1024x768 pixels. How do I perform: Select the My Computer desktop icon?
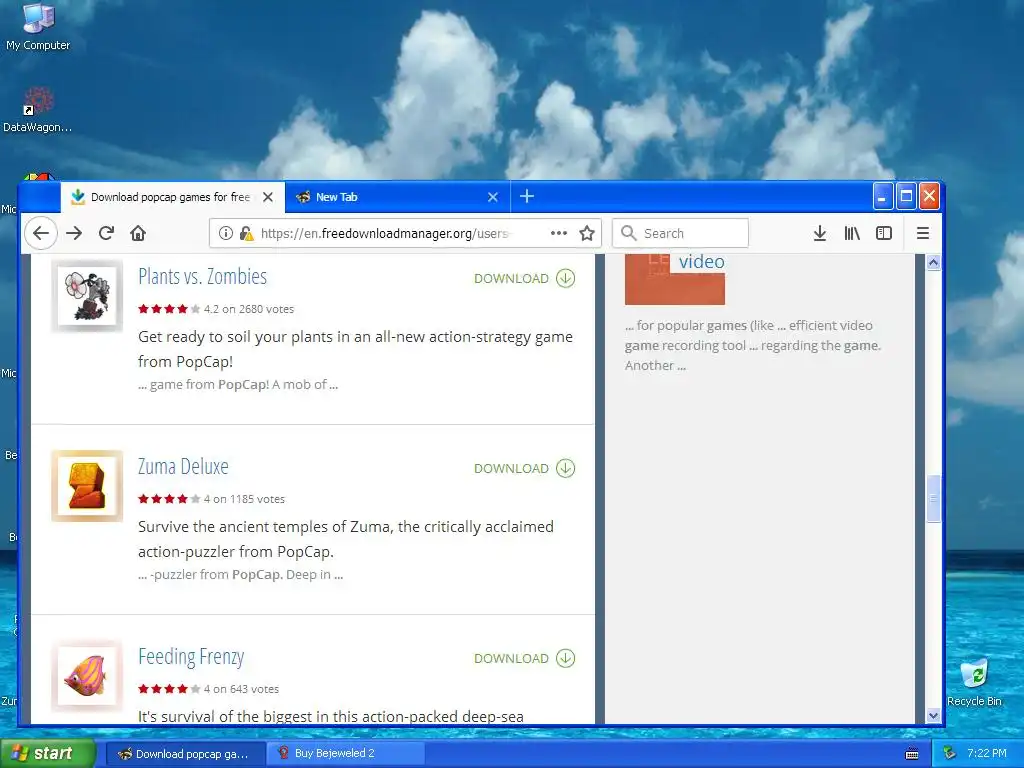(x=38, y=26)
